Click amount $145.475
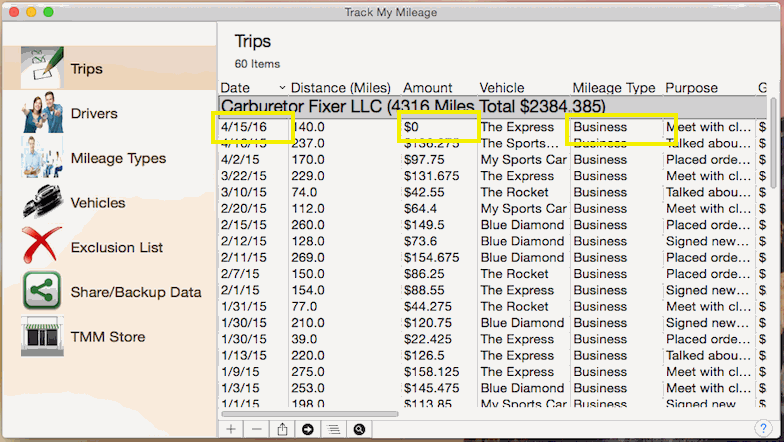Image resolution: width=784 pixels, height=442 pixels. click(x=432, y=388)
